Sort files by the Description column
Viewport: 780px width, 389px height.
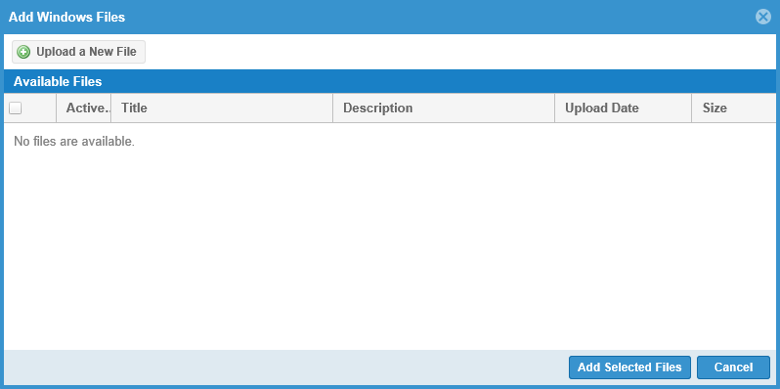[x=444, y=108]
